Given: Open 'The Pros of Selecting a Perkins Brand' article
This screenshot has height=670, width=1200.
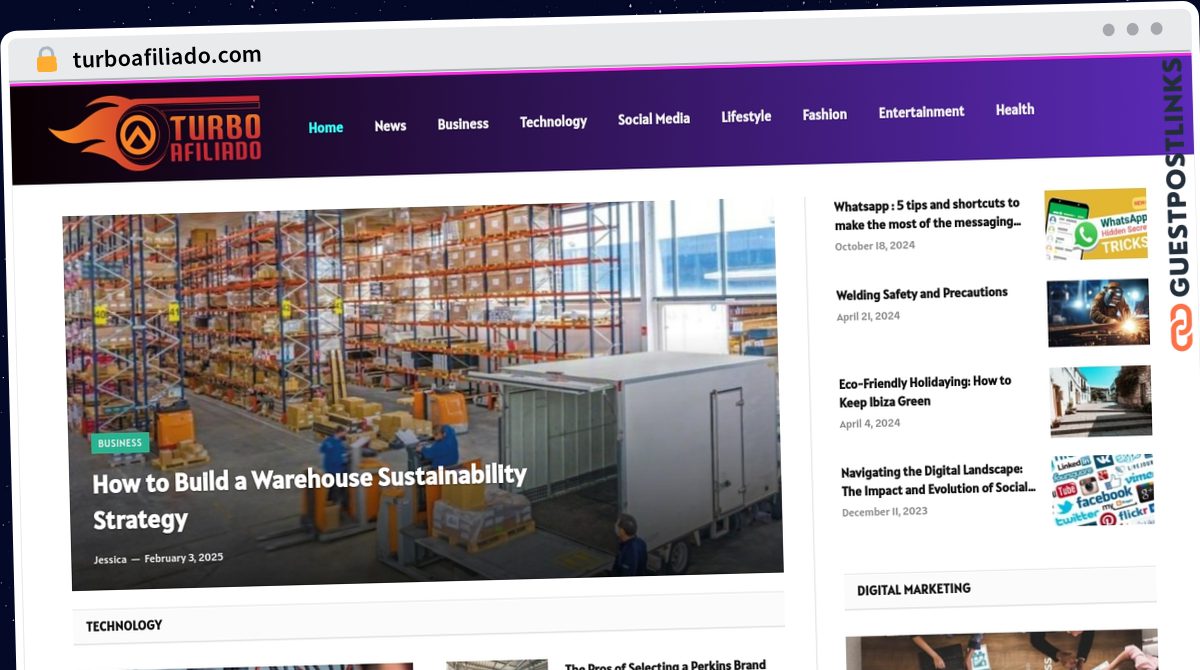Looking at the screenshot, I should tap(665, 664).
